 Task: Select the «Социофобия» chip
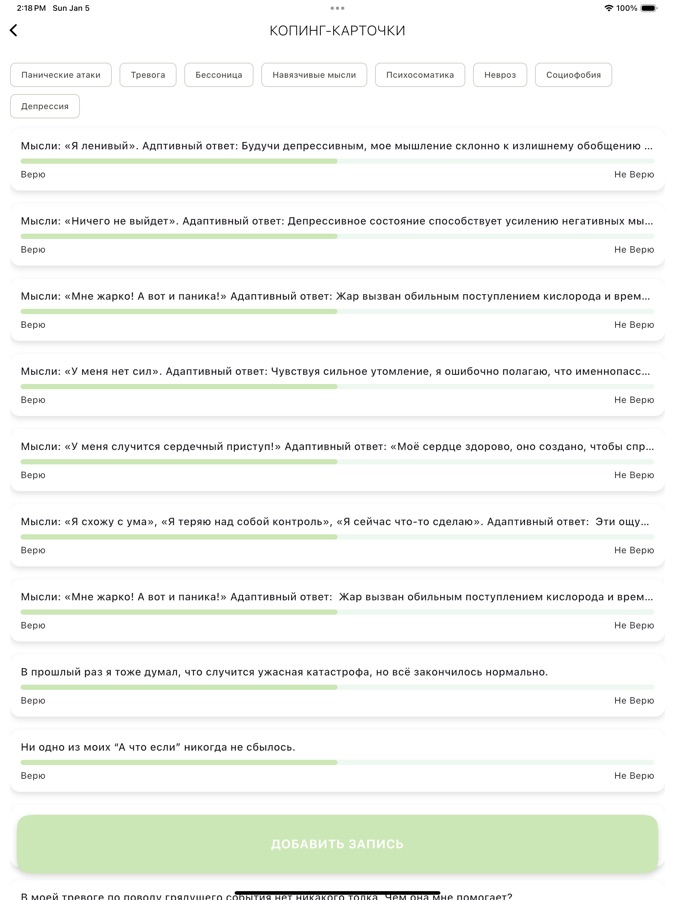573,75
